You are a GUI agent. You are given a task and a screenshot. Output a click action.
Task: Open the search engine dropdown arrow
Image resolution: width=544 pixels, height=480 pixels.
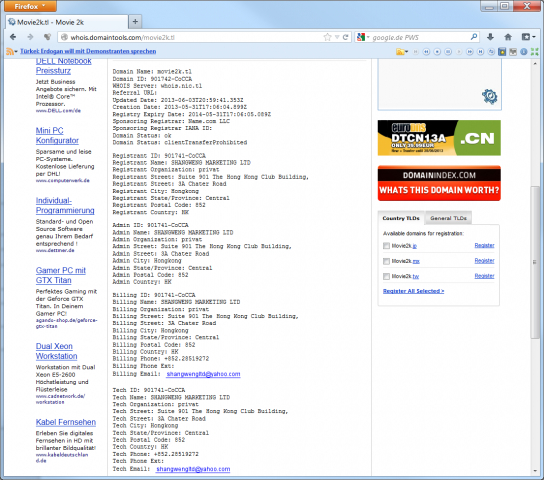pos(368,37)
